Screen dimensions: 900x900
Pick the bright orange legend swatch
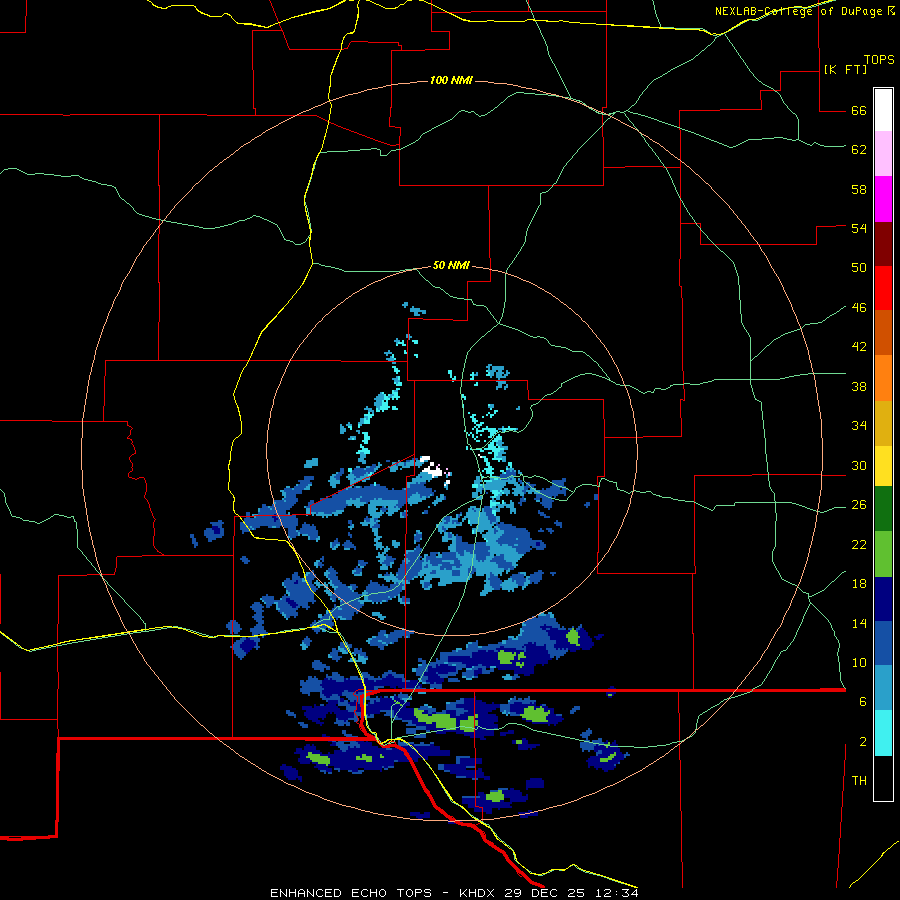click(x=883, y=378)
